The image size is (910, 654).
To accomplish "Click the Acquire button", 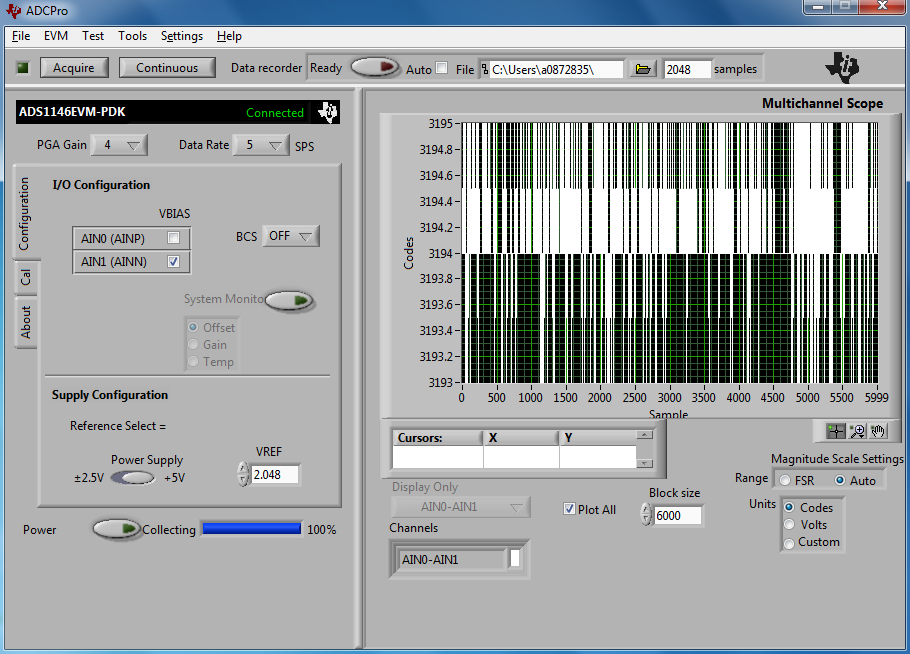I will 74,67.
